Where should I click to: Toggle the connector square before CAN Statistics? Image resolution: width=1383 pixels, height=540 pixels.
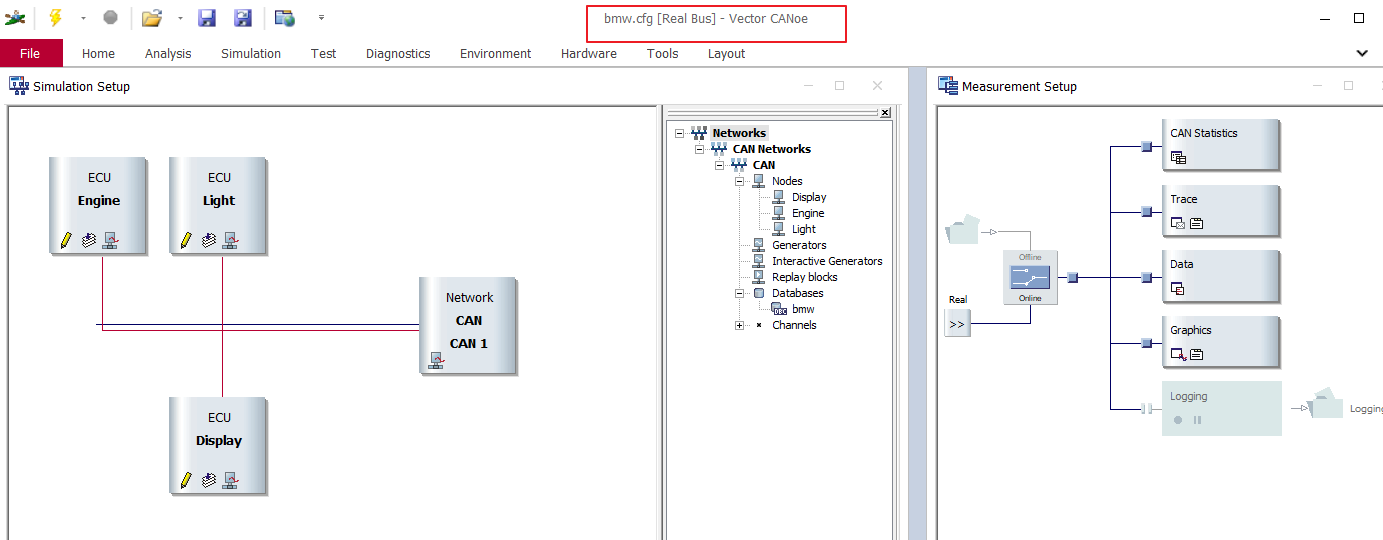[x=1147, y=146]
